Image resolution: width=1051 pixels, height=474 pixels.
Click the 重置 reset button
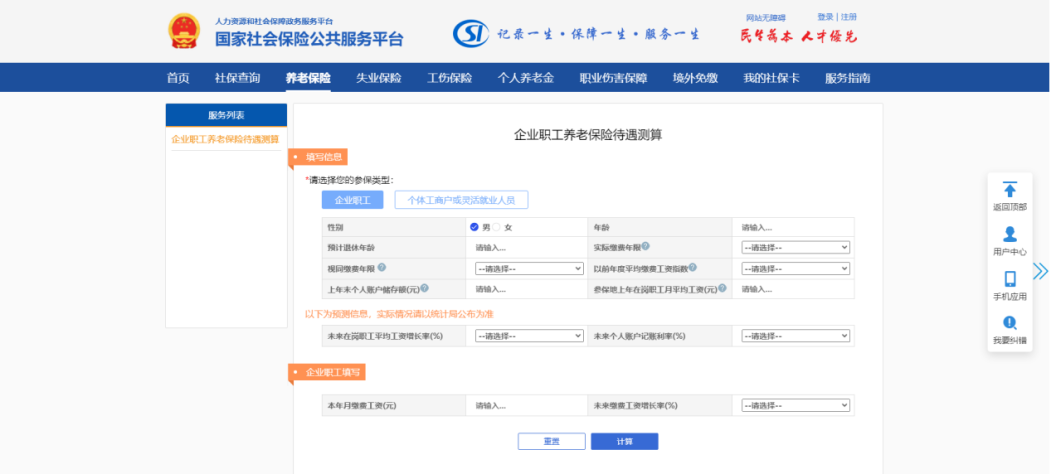[551, 441]
